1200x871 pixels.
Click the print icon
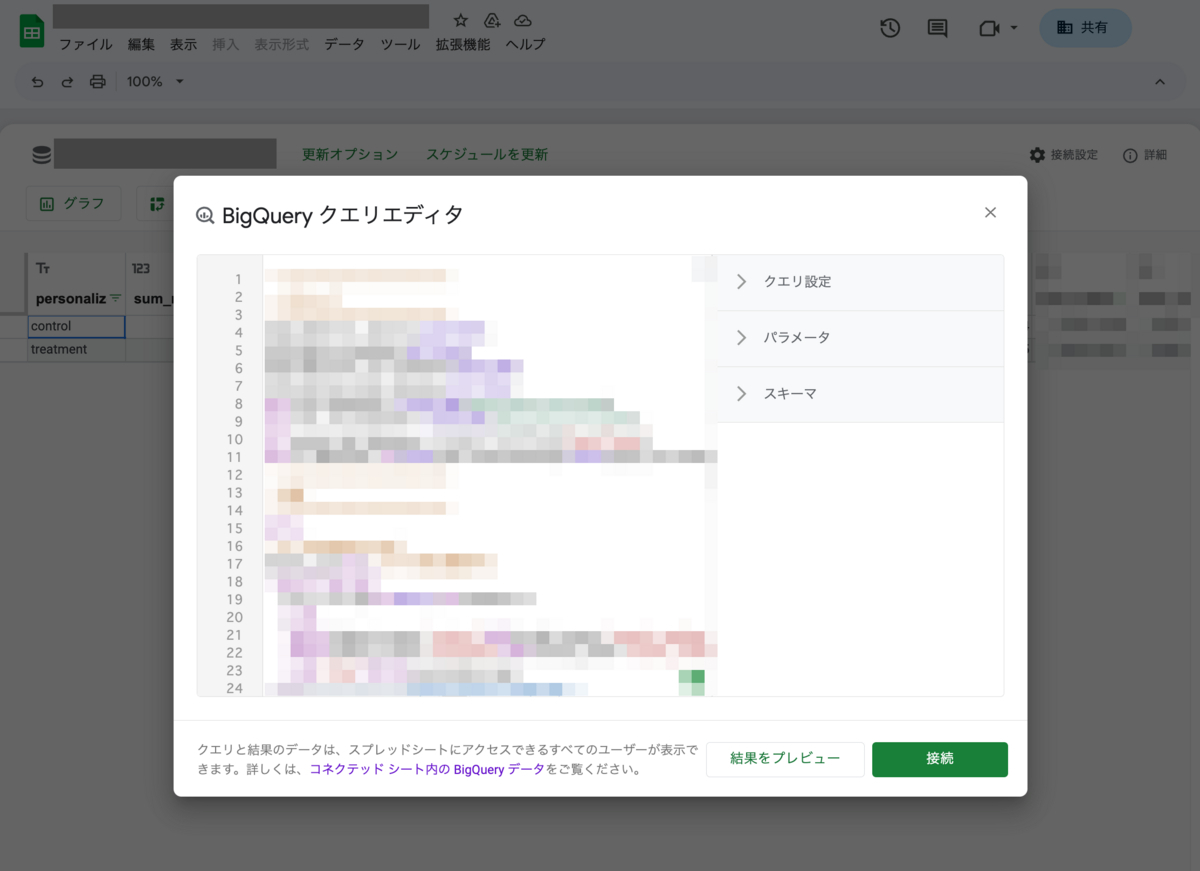click(x=97, y=82)
